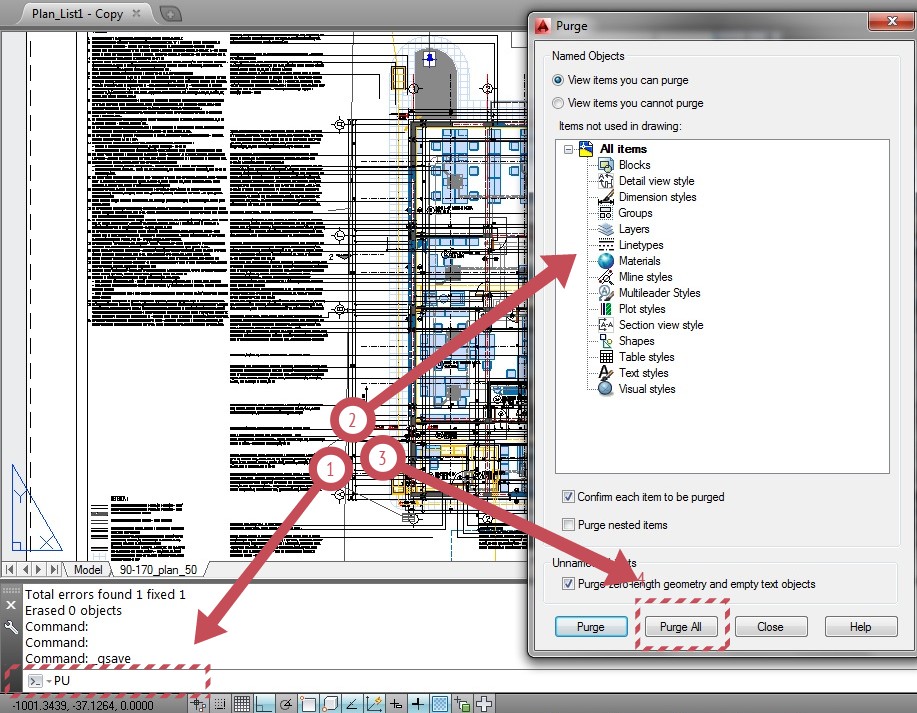The width and height of the screenshot is (917, 713).
Task: Select All items root node
Action: 623,149
